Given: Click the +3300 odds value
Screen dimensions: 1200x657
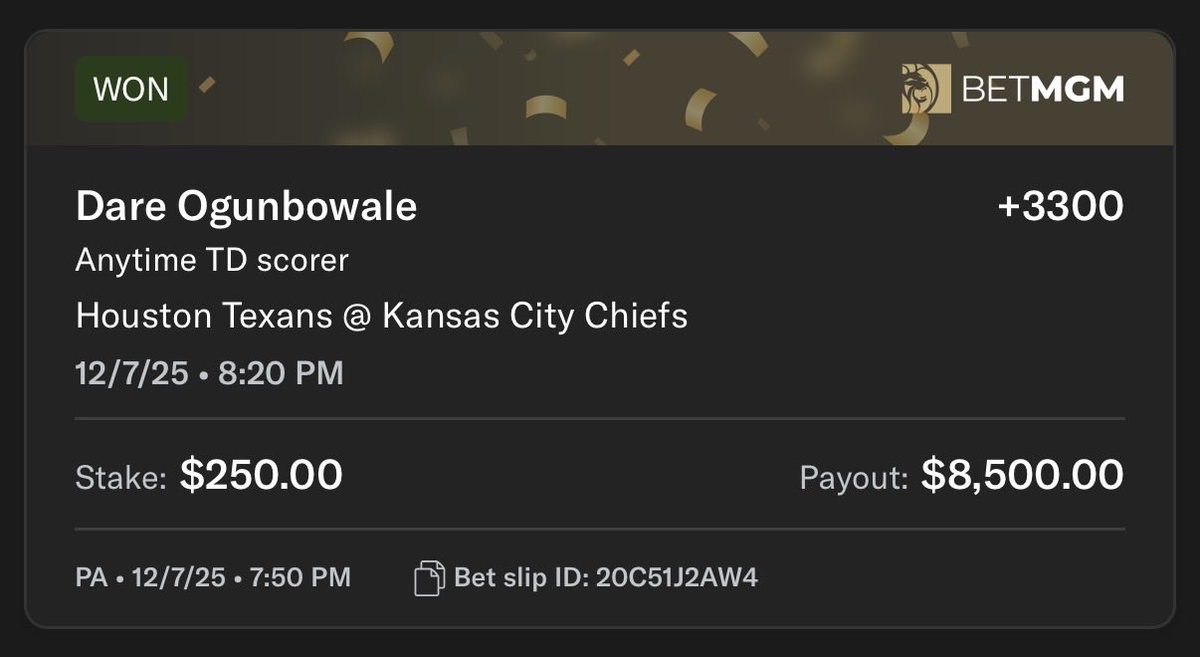Looking at the screenshot, I should 1061,206.
